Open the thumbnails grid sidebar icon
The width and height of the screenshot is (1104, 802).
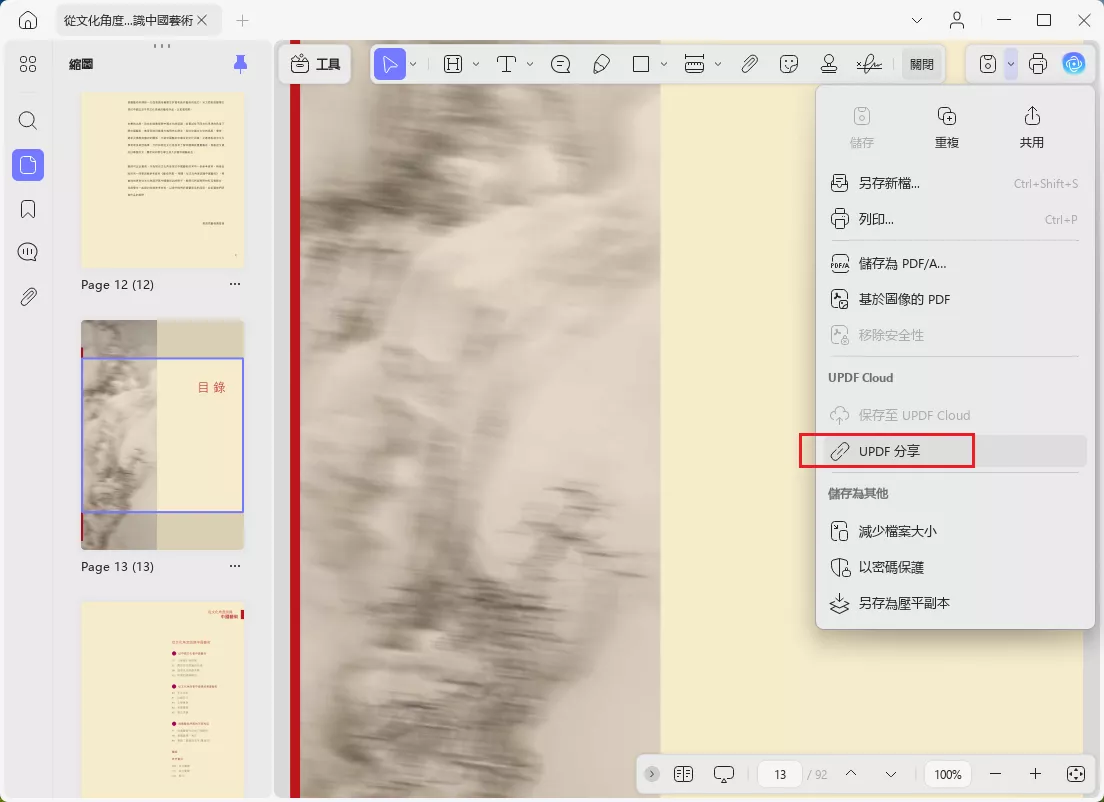tap(28, 65)
